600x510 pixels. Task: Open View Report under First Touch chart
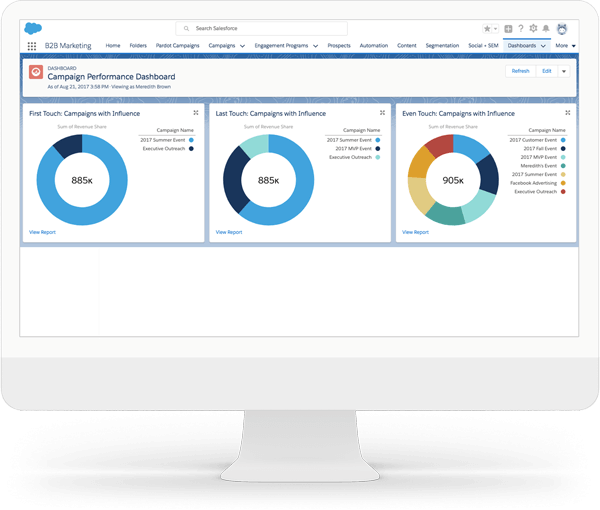(x=42, y=232)
